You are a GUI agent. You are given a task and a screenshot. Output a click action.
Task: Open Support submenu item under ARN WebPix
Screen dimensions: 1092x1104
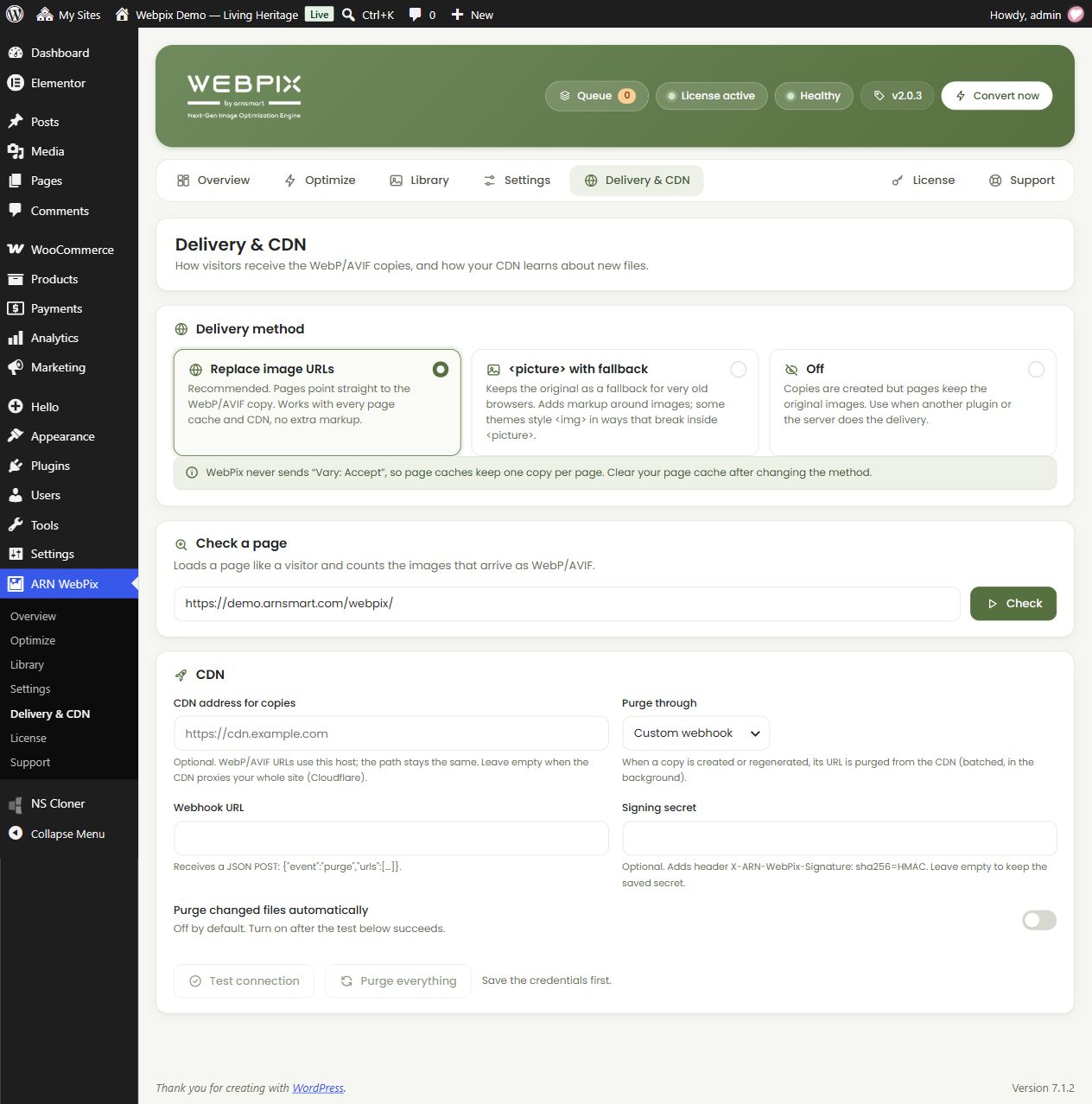point(30,762)
